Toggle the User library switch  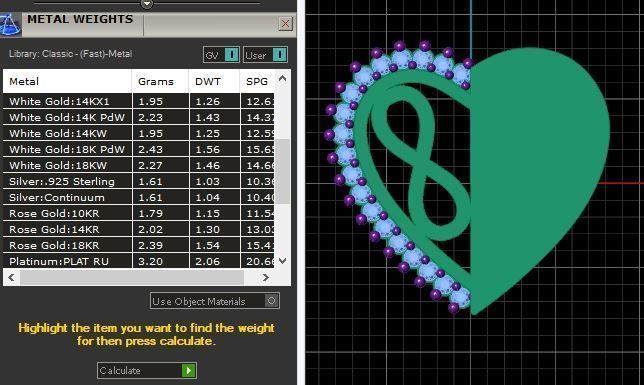(x=265, y=55)
